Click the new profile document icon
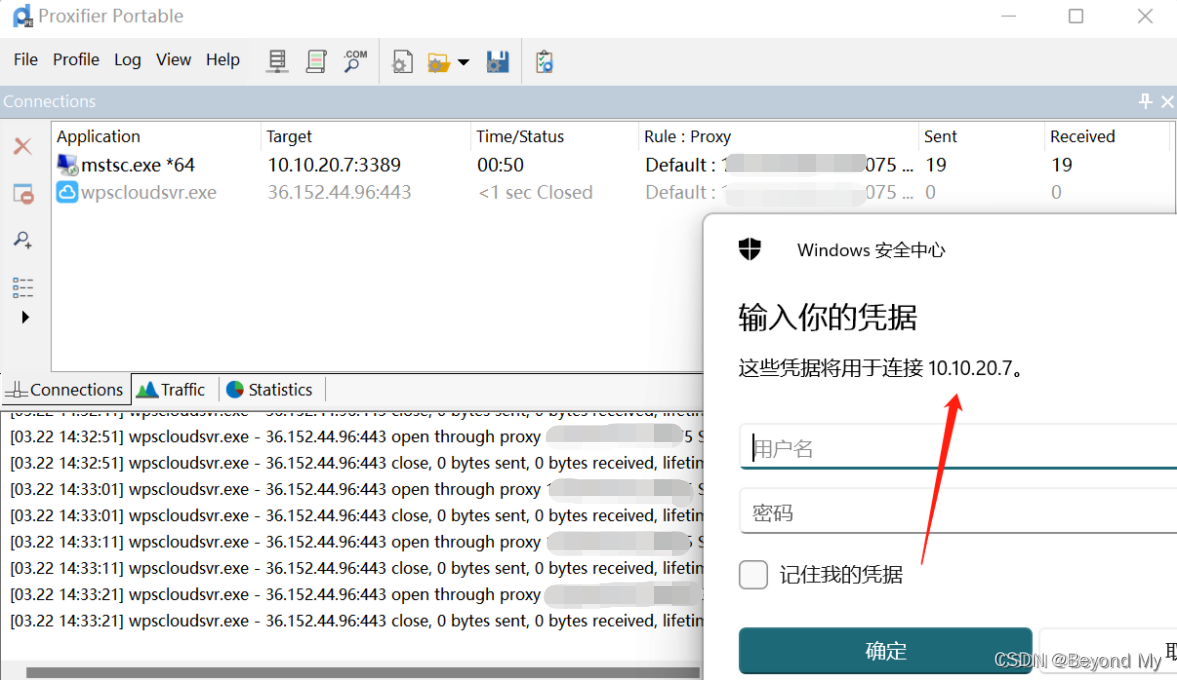This screenshot has width=1177, height=680. click(x=402, y=62)
